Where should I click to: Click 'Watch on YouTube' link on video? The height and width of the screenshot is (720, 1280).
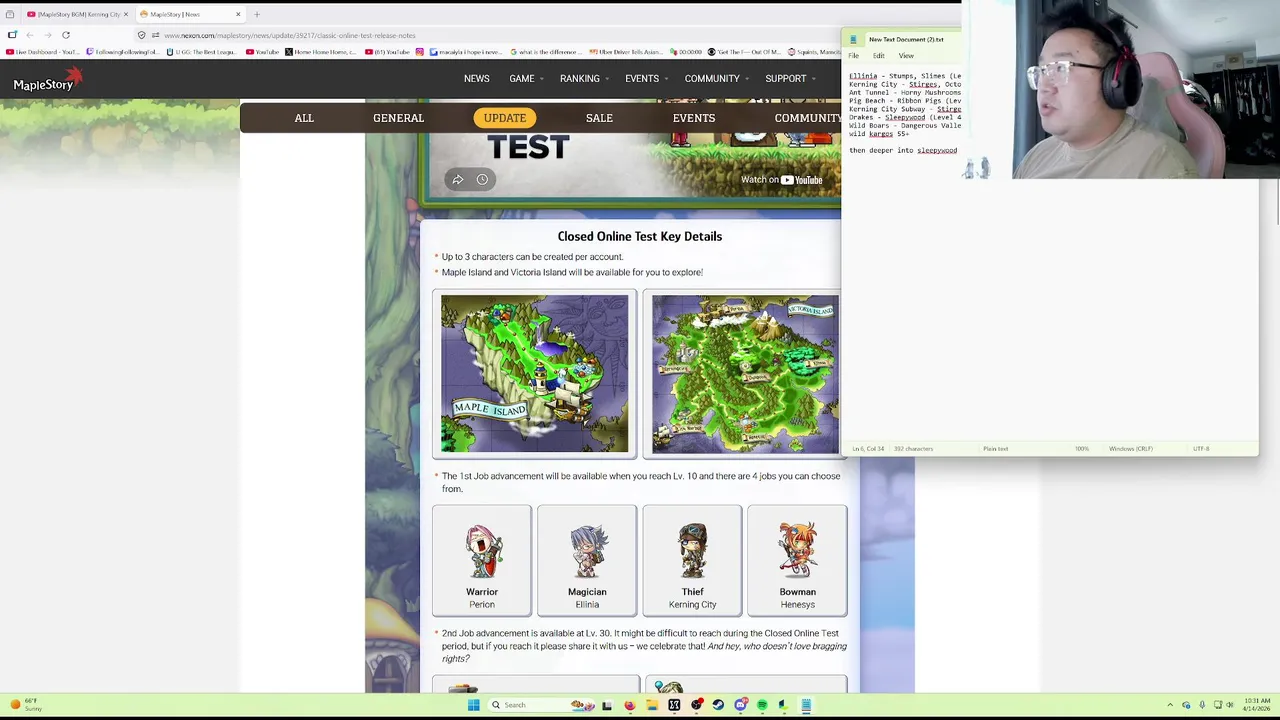pyautogui.click(x=781, y=180)
